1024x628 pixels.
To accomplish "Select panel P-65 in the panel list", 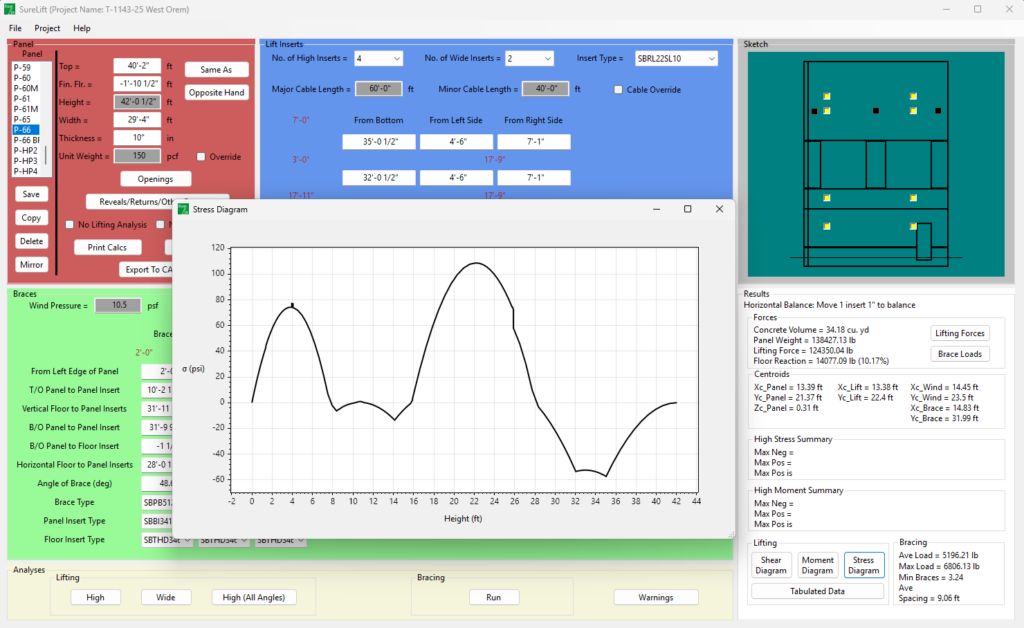I will click(x=22, y=119).
